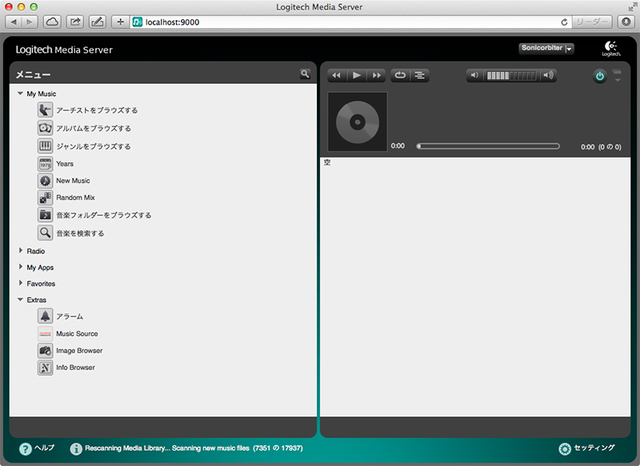Click the リーダー reader button
Image resolution: width=640 pixels, height=466 pixels.
click(x=592, y=22)
